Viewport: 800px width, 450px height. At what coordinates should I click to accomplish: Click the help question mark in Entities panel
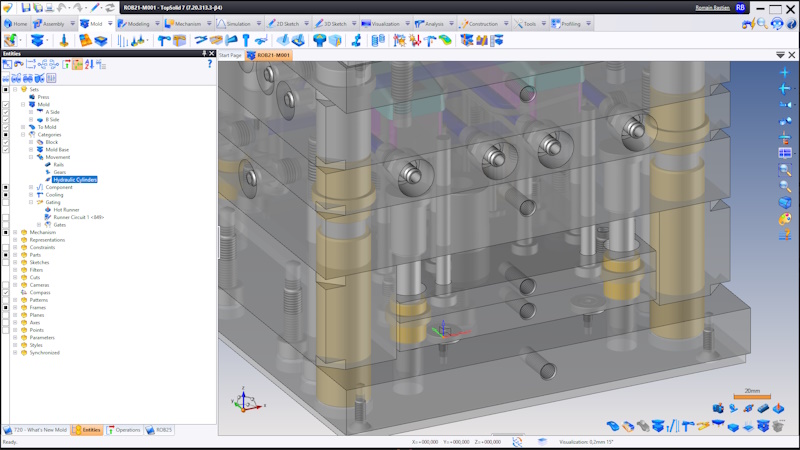click(x=210, y=64)
